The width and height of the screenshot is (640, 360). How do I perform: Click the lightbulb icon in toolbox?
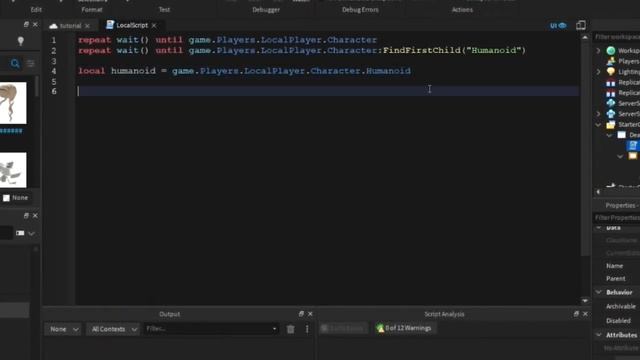[20, 41]
